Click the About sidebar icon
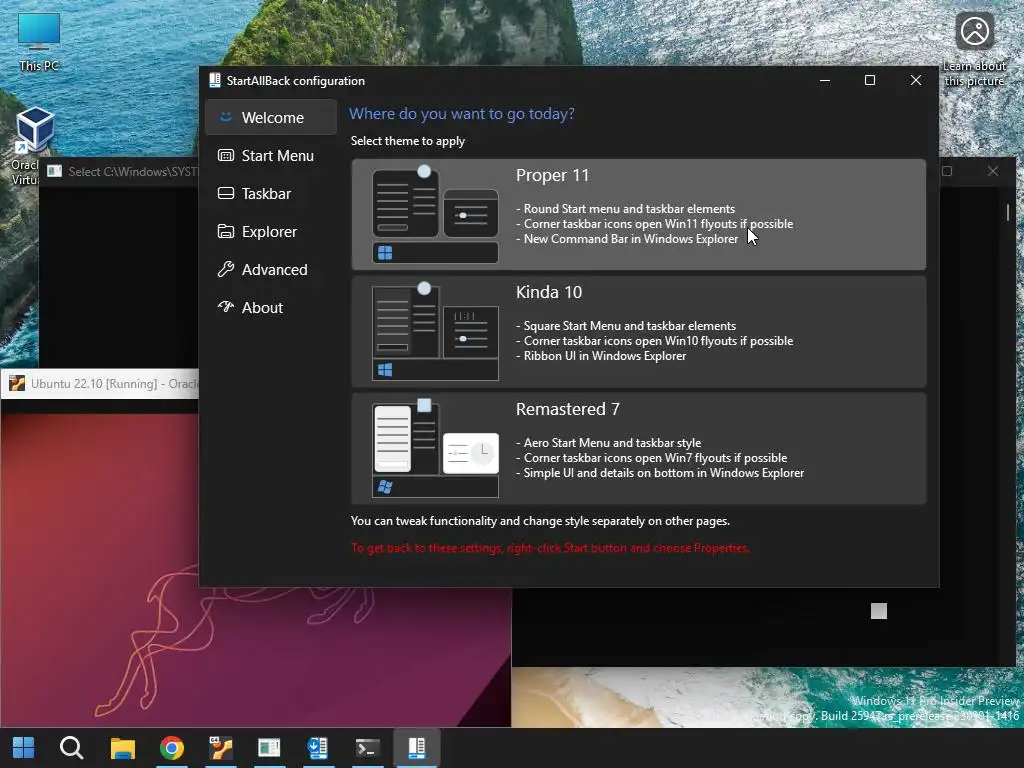The height and width of the screenshot is (768, 1024). point(225,306)
